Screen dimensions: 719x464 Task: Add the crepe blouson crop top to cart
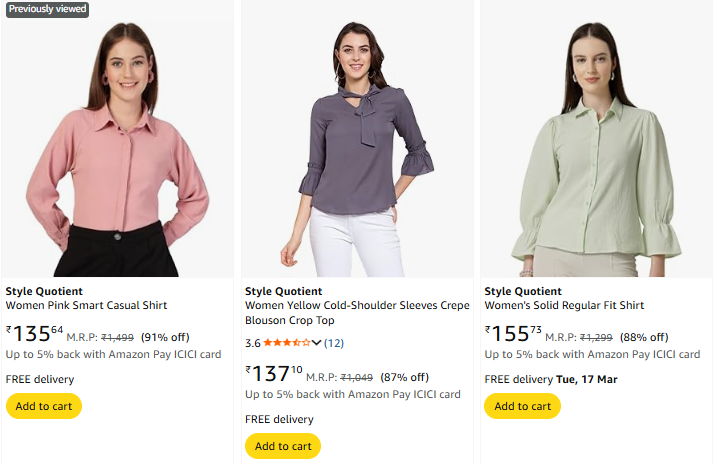click(x=283, y=446)
